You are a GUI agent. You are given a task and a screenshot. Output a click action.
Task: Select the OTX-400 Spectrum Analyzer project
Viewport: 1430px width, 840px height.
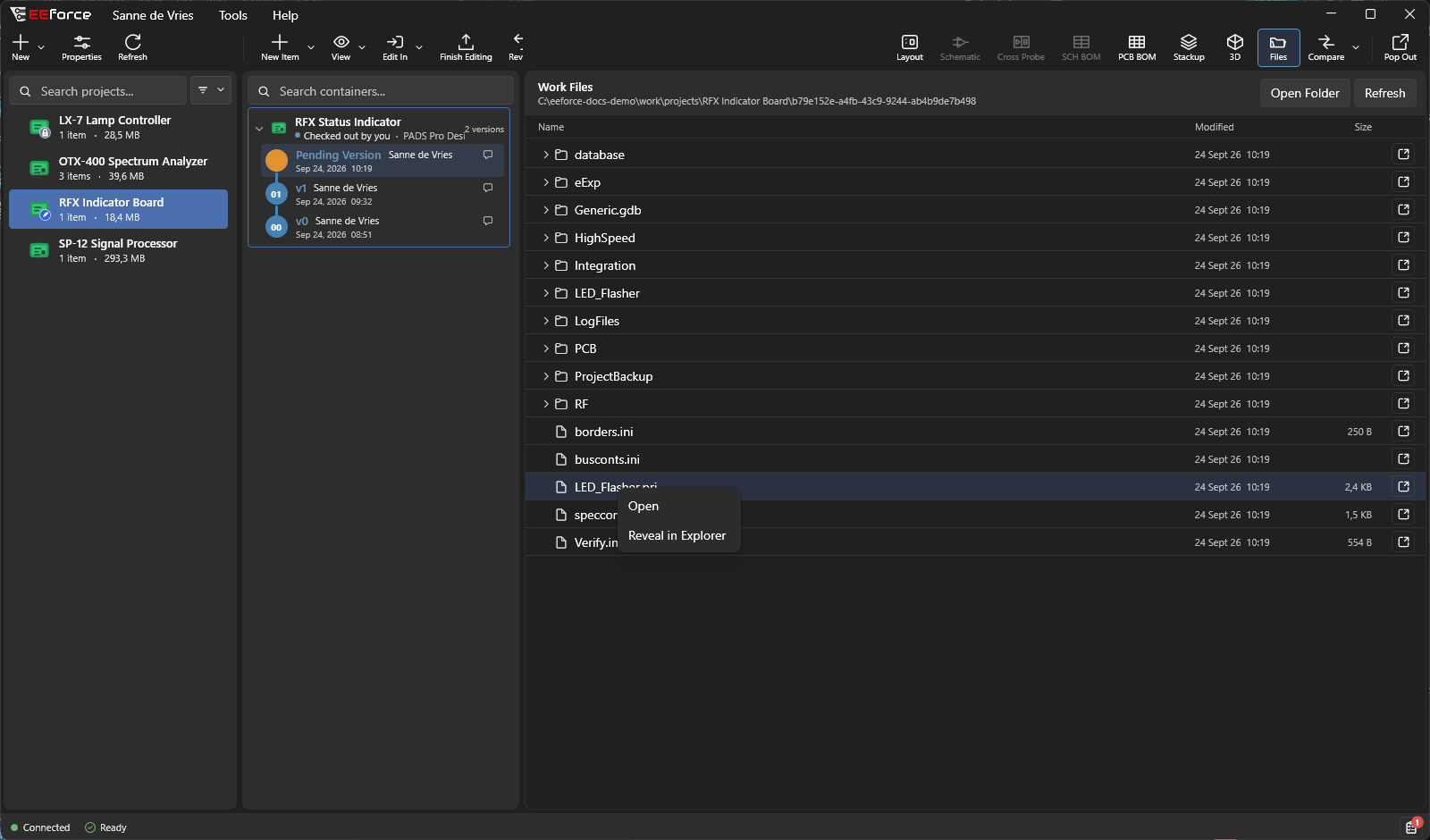click(118, 169)
